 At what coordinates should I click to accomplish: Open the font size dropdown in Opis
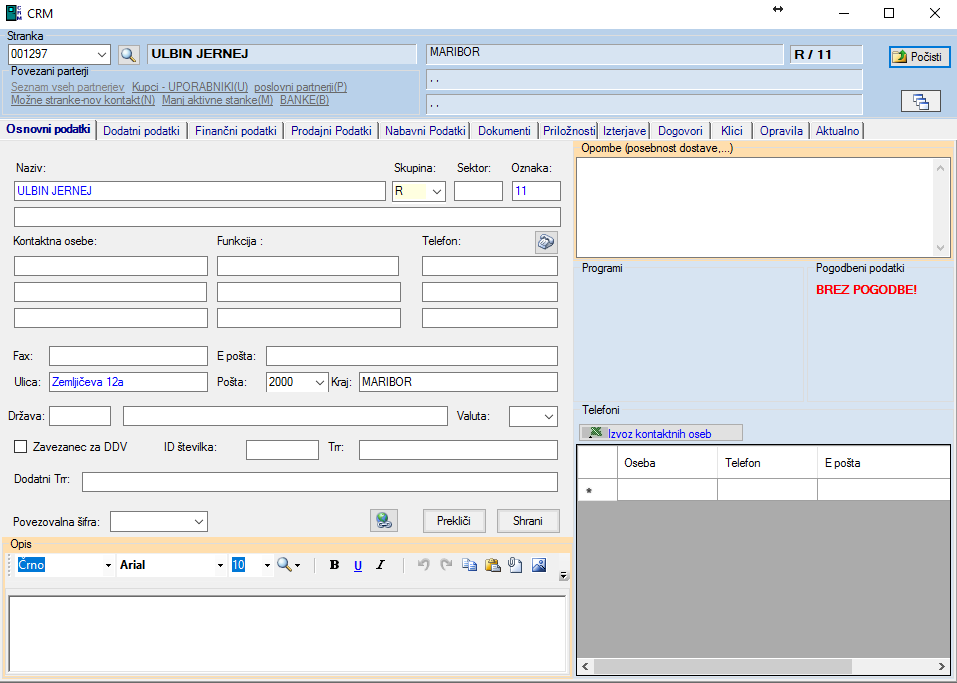267,565
